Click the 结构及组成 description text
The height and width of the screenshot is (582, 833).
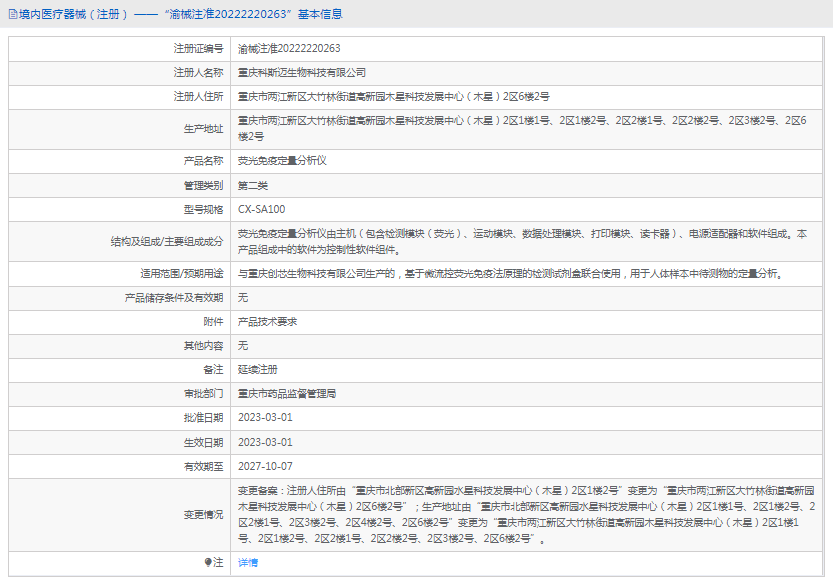(522, 242)
